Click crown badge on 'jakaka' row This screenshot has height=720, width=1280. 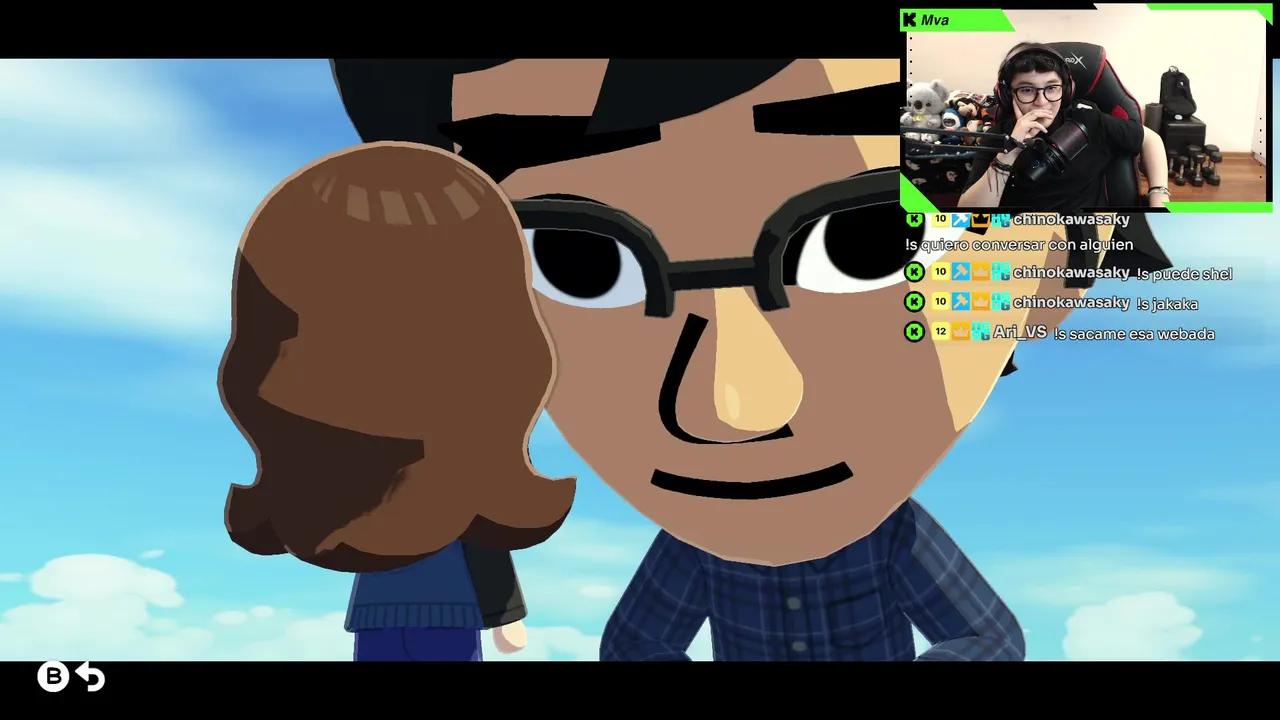coord(980,301)
